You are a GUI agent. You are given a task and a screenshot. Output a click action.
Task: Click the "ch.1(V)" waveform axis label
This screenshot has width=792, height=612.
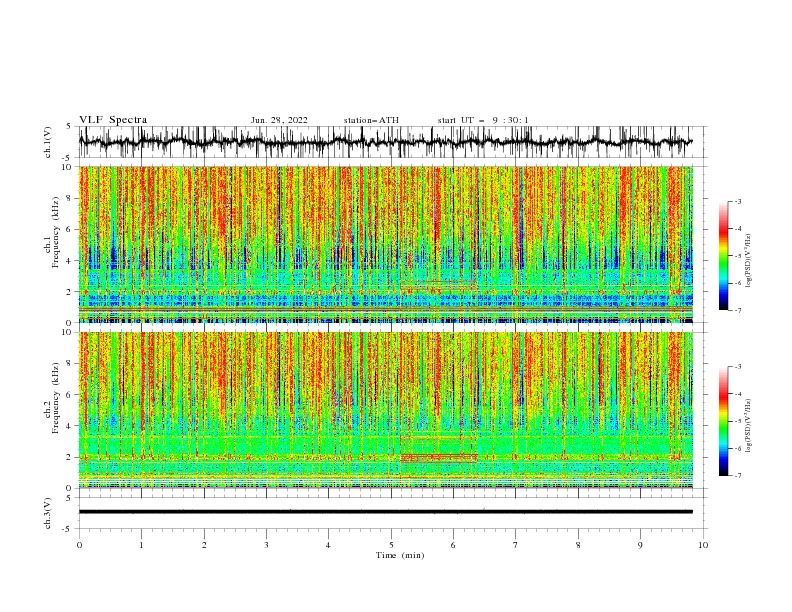pos(48,142)
